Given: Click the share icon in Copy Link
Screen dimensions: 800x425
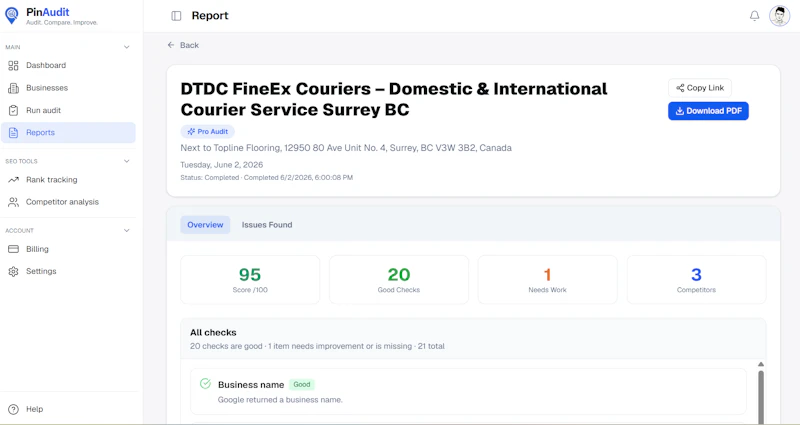Looking at the screenshot, I should pyautogui.click(x=680, y=88).
